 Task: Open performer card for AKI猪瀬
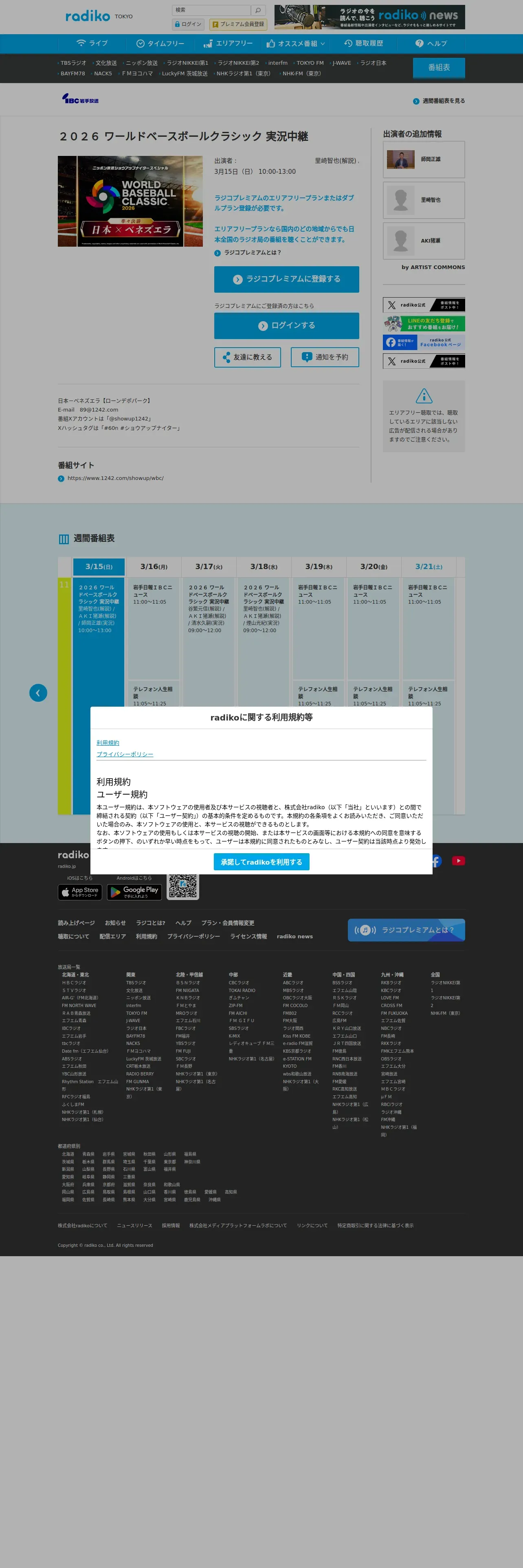tap(424, 241)
